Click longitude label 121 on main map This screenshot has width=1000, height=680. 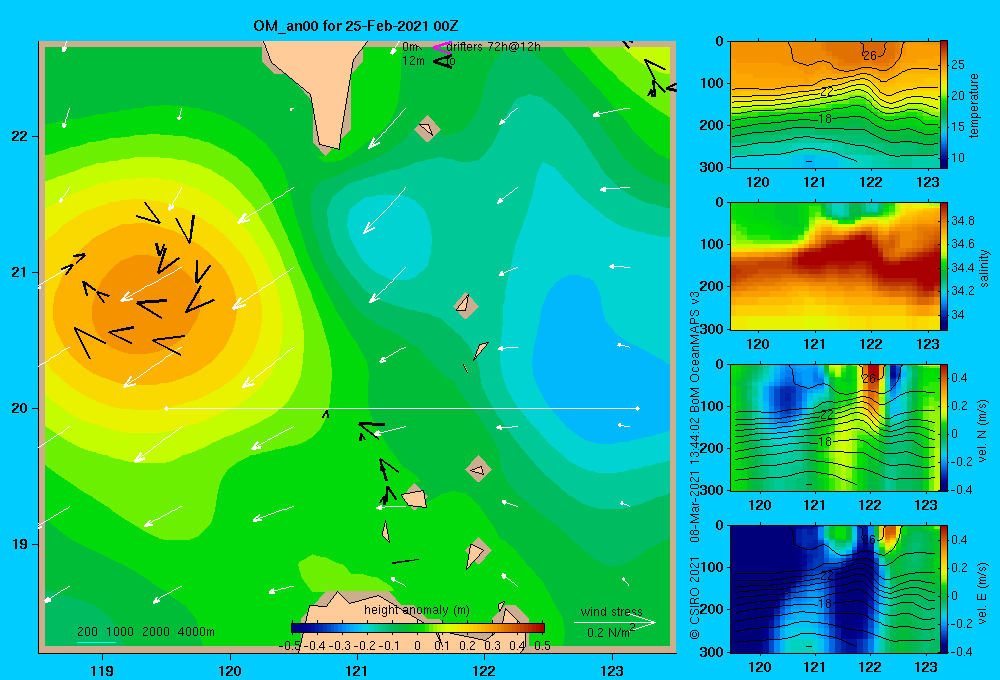click(357, 670)
